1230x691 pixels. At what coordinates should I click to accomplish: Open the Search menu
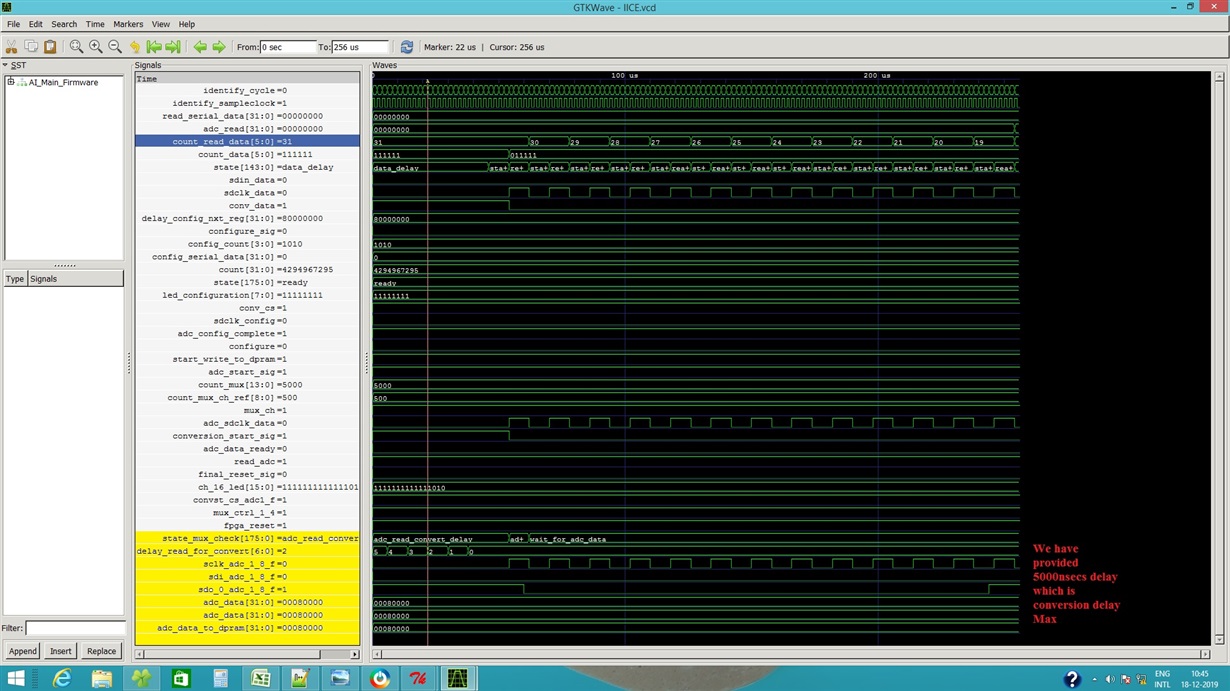click(64, 24)
